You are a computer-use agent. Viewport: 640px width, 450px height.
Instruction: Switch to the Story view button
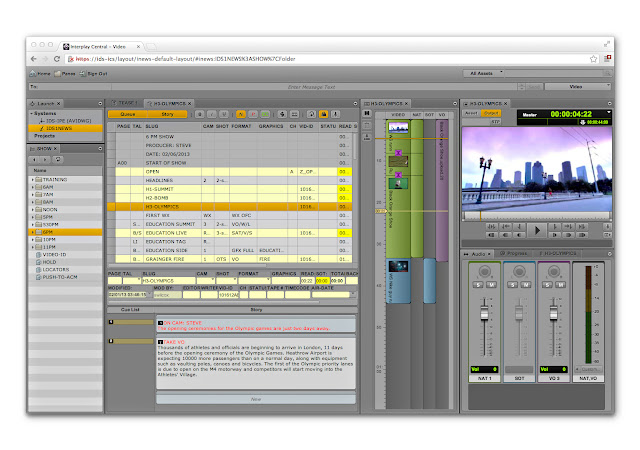pyautogui.click(x=167, y=114)
